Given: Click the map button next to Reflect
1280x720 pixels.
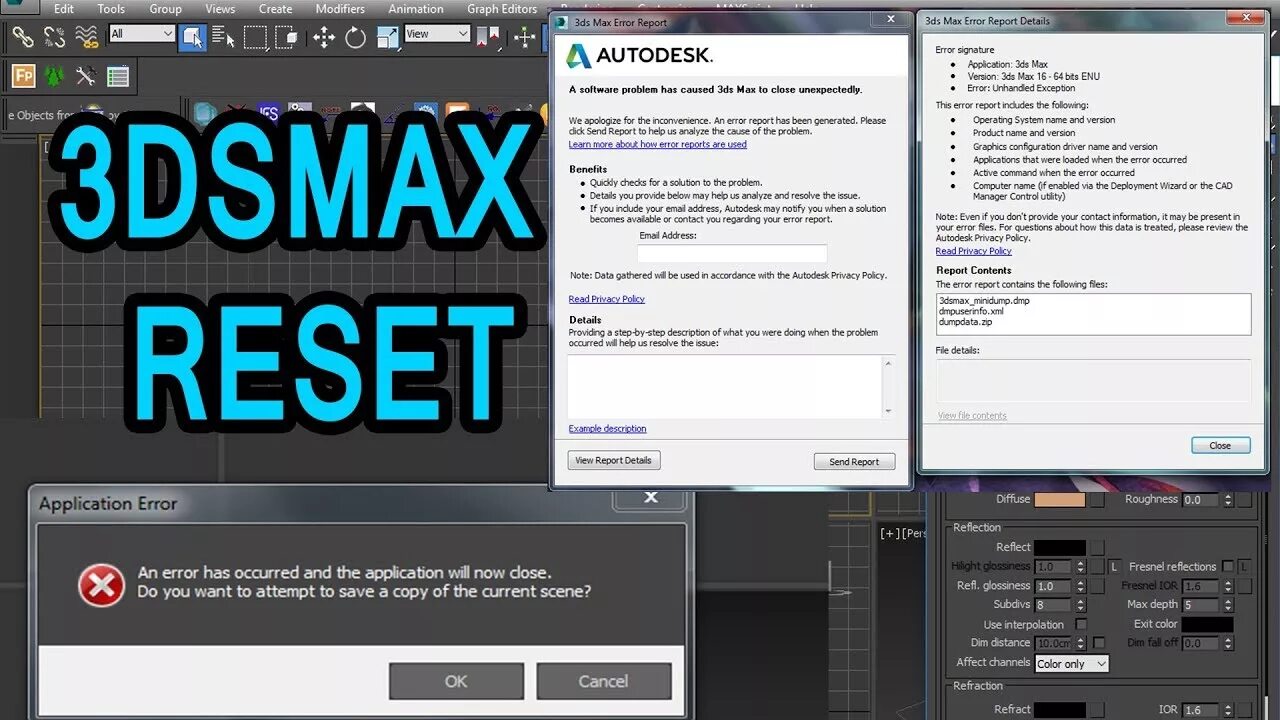Looking at the screenshot, I should point(1097,547).
